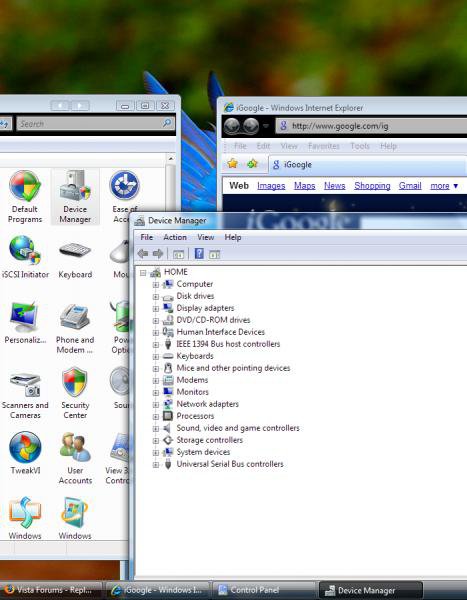Click the IE address bar URL

pos(340,126)
